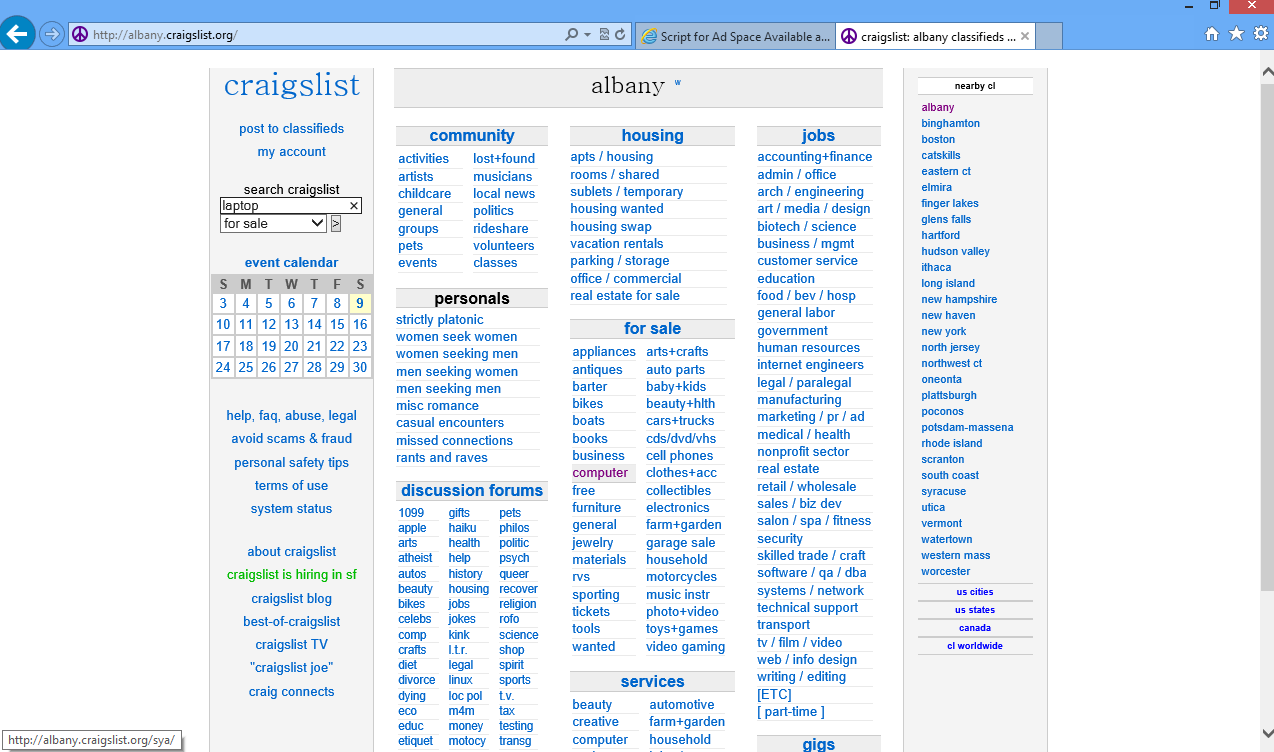
Task: Open 'discussion forums' section header
Action: pyautogui.click(x=472, y=491)
